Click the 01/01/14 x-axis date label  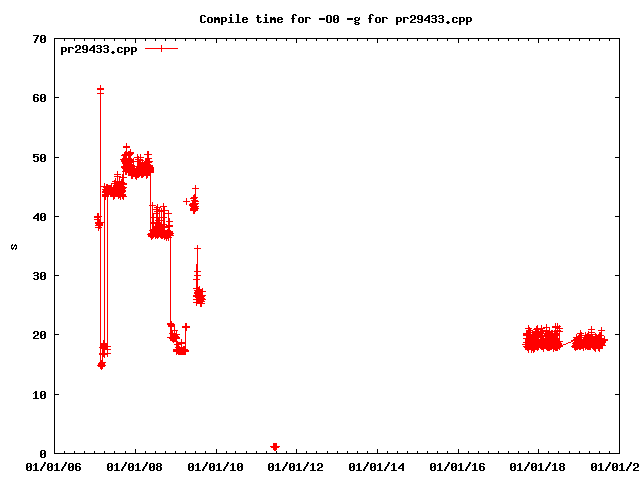[377, 466]
